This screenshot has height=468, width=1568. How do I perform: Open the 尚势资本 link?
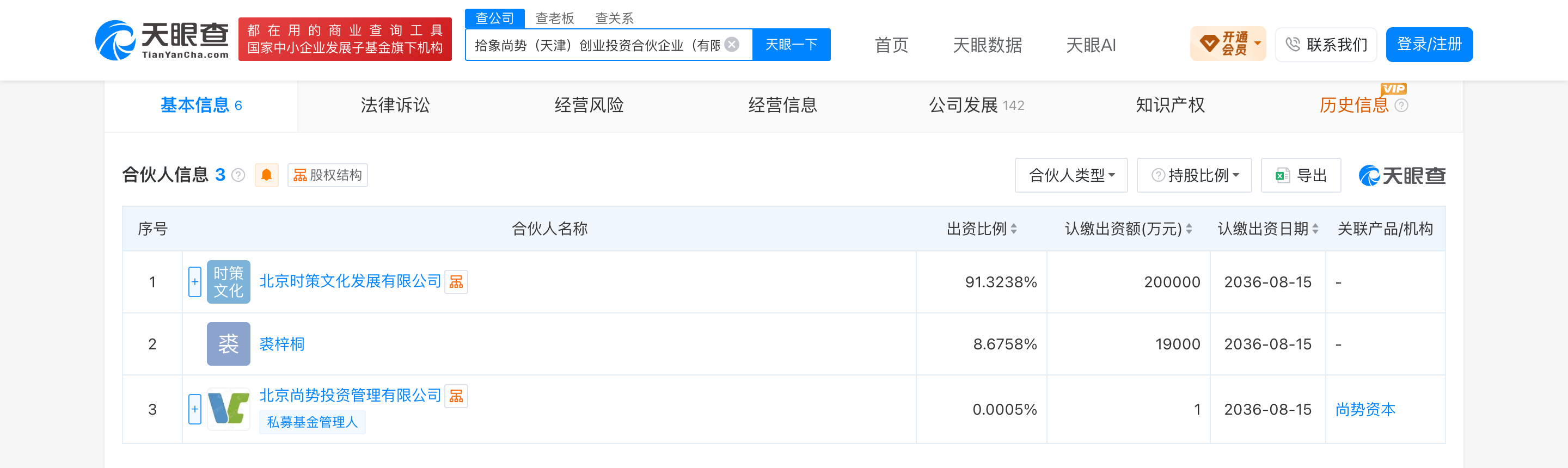1365,409
